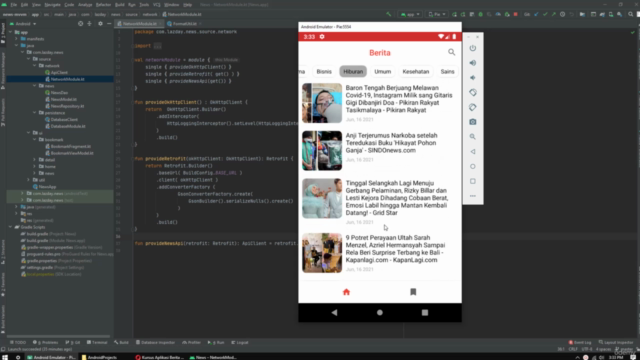Screen dimensions: 640x360
Task: Collapse all in project panel
Action: click(x=89, y=24)
